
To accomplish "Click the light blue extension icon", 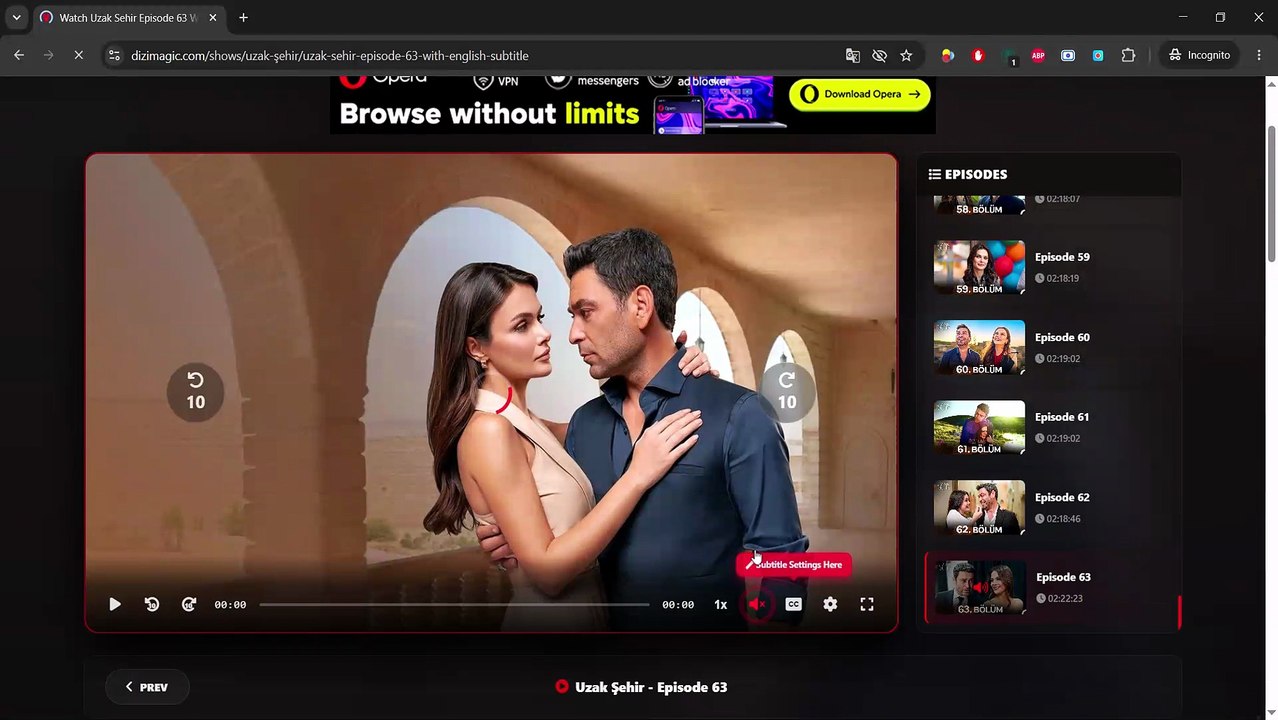I will (1098, 55).
